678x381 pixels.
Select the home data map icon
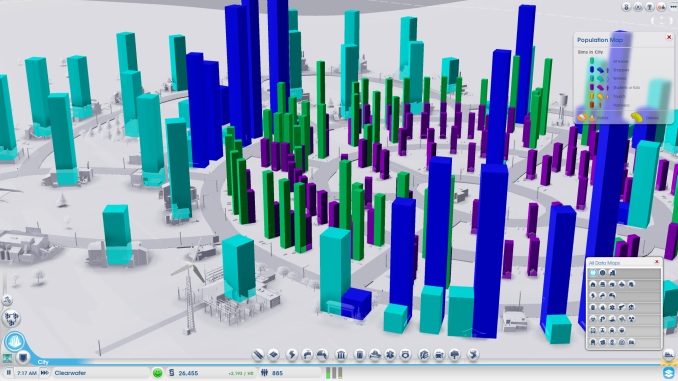click(x=593, y=284)
